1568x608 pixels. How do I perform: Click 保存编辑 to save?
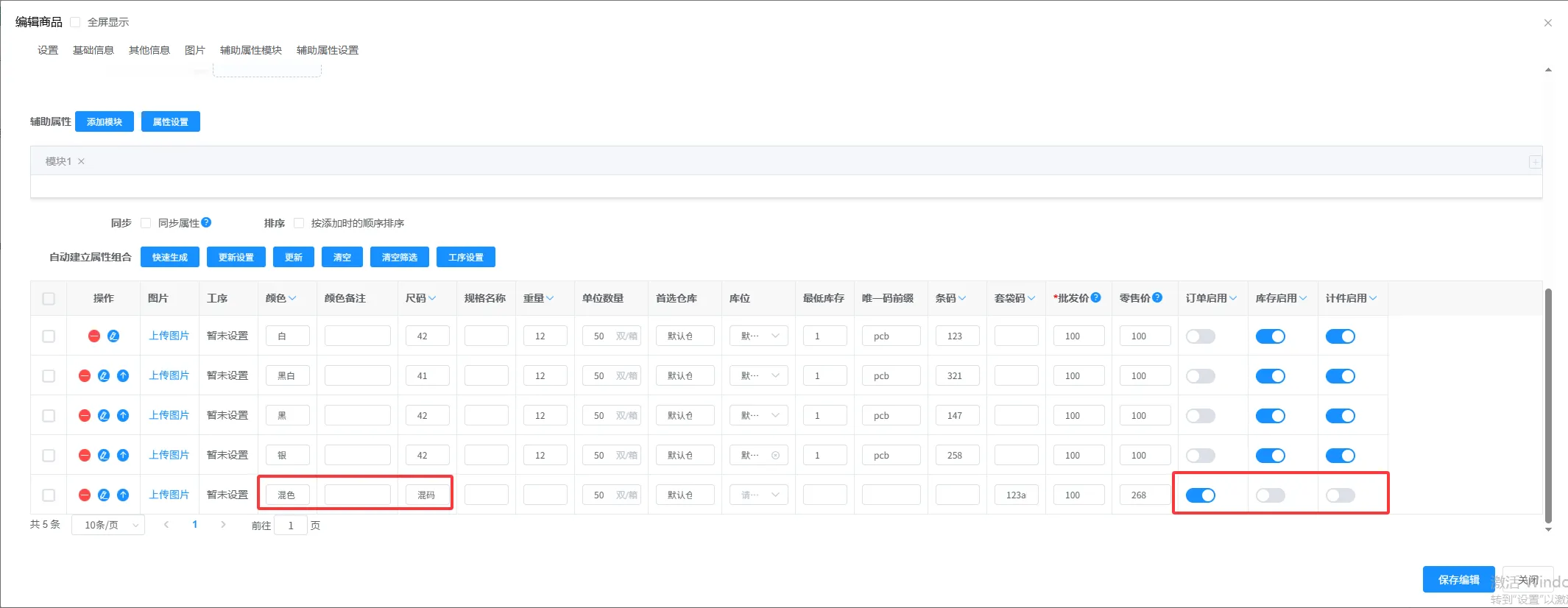[x=1459, y=579]
